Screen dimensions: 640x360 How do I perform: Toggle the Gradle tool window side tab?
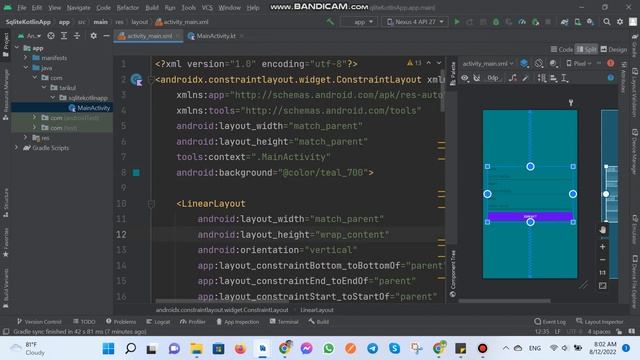coord(635,46)
